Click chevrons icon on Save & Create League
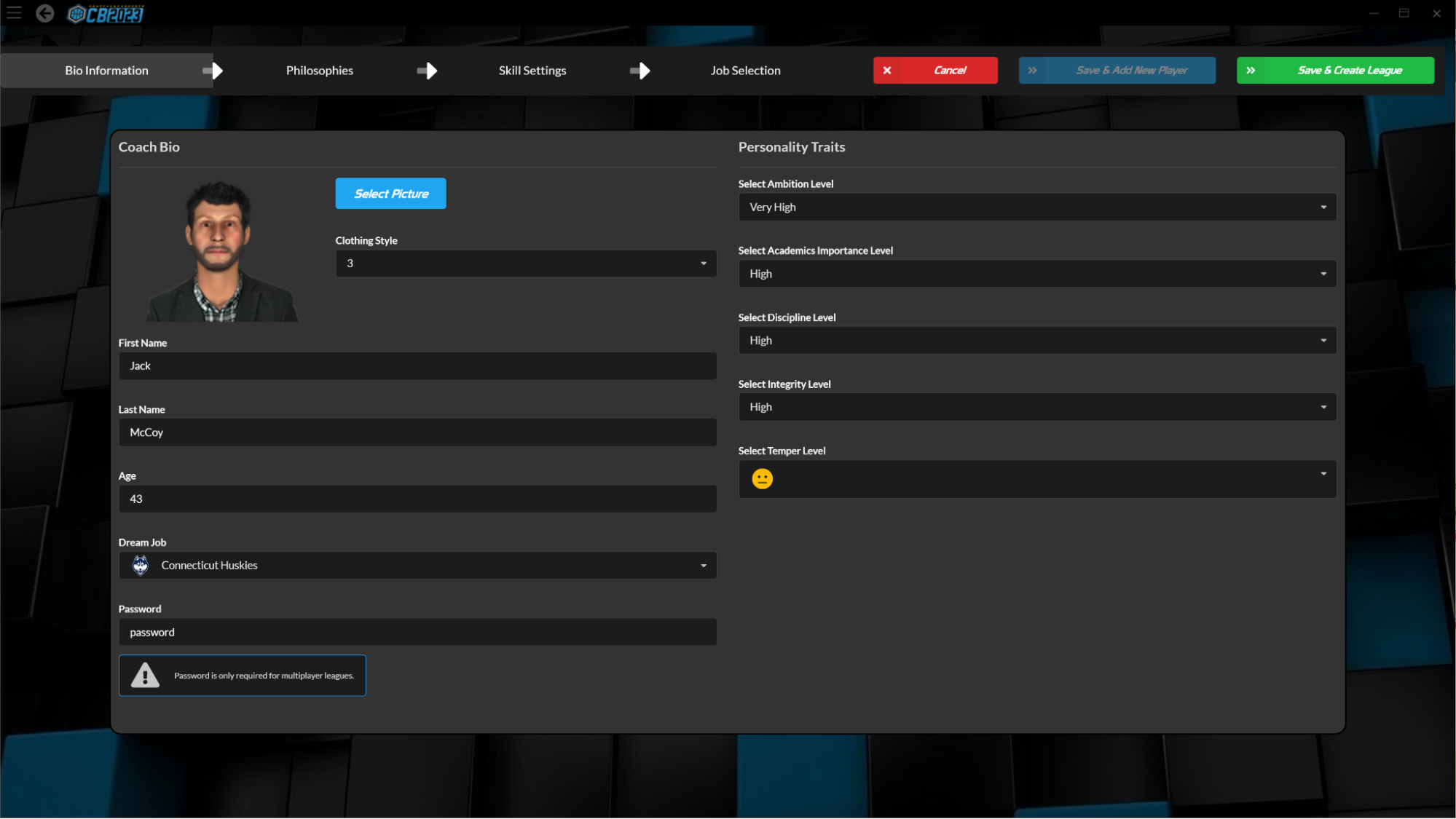Screen dimensions: 1456x819 (x=1251, y=71)
